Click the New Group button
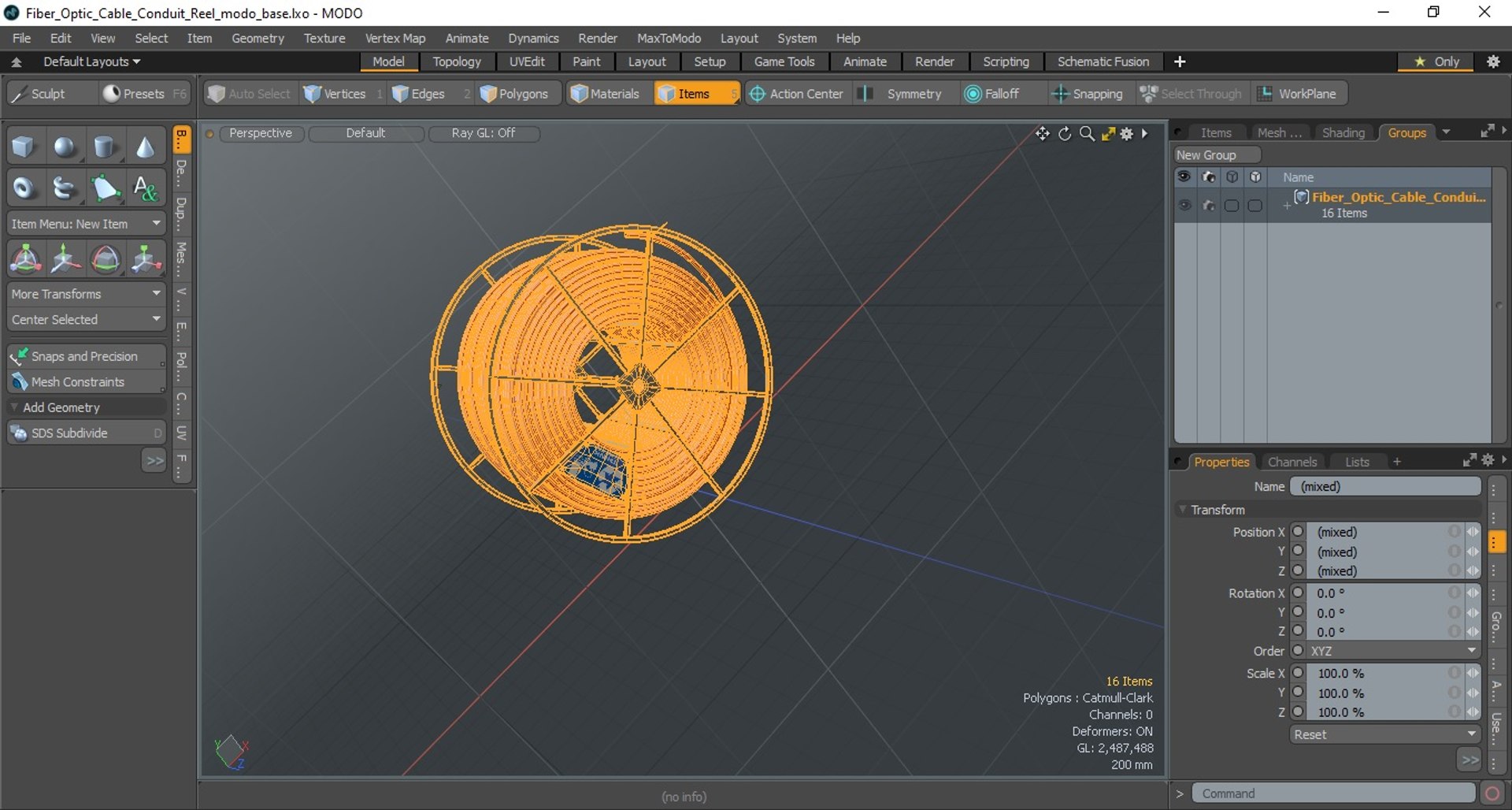 [x=1217, y=155]
